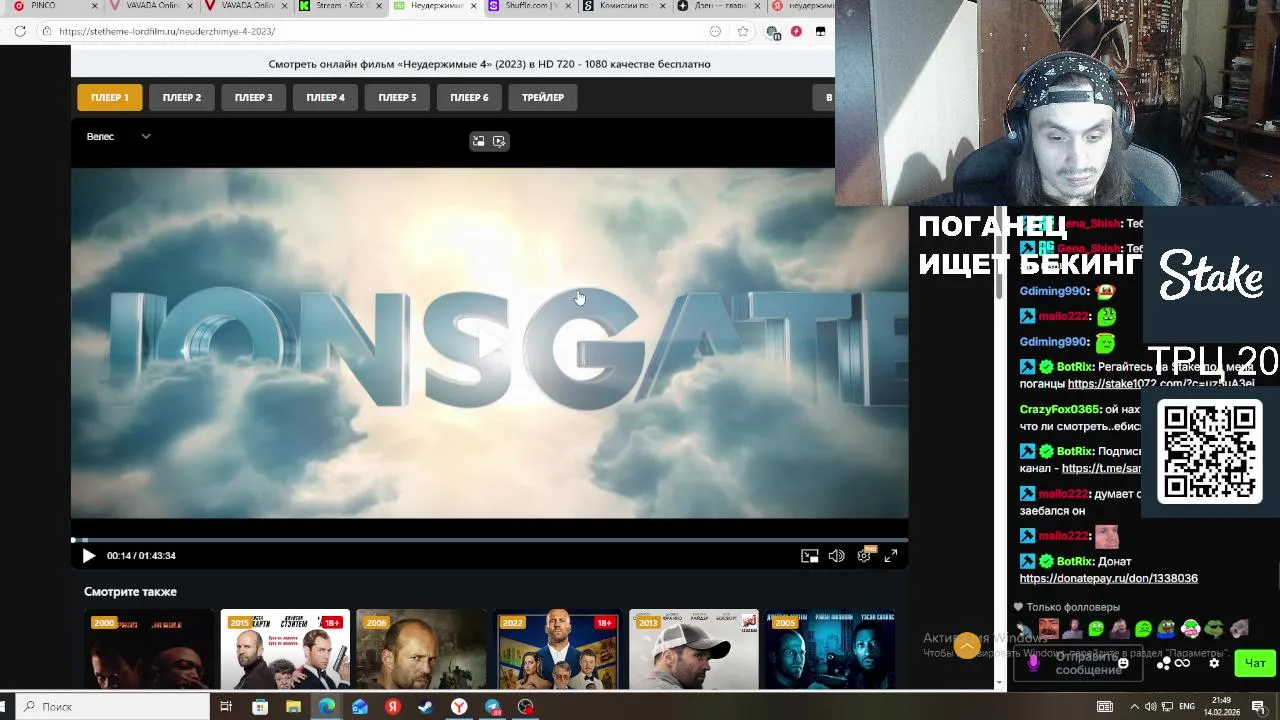Click the CrazyFox0365 username in chat
The height and width of the screenshot is (720, 1280).
(x=1059, y=409)
